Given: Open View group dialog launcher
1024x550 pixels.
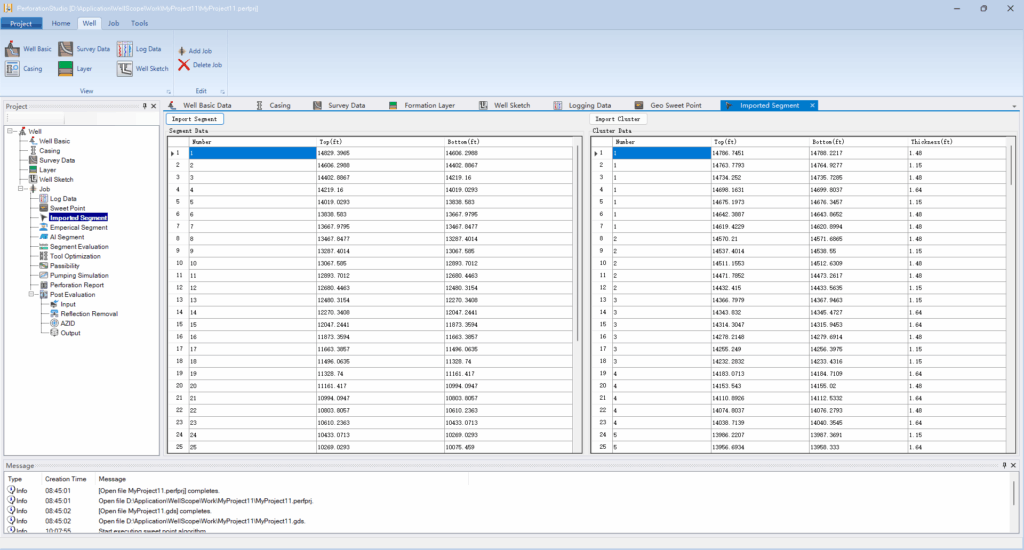Looking at the screenshot, I should click(168, 91).
